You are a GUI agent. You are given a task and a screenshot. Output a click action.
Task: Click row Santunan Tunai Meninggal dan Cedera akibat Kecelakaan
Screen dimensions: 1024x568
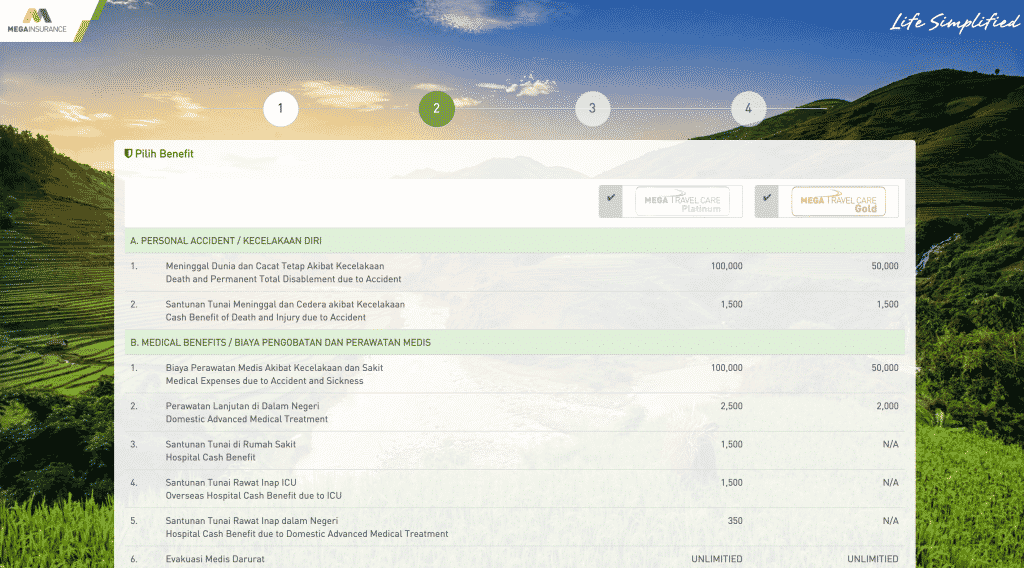tap(515, 311)
